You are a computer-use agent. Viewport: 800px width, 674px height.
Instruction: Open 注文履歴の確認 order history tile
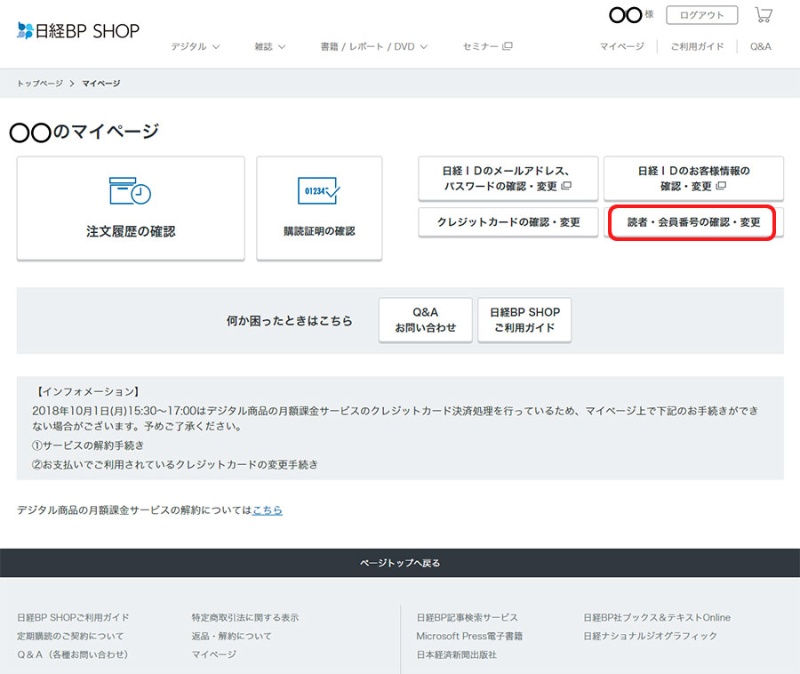(130, 208)
